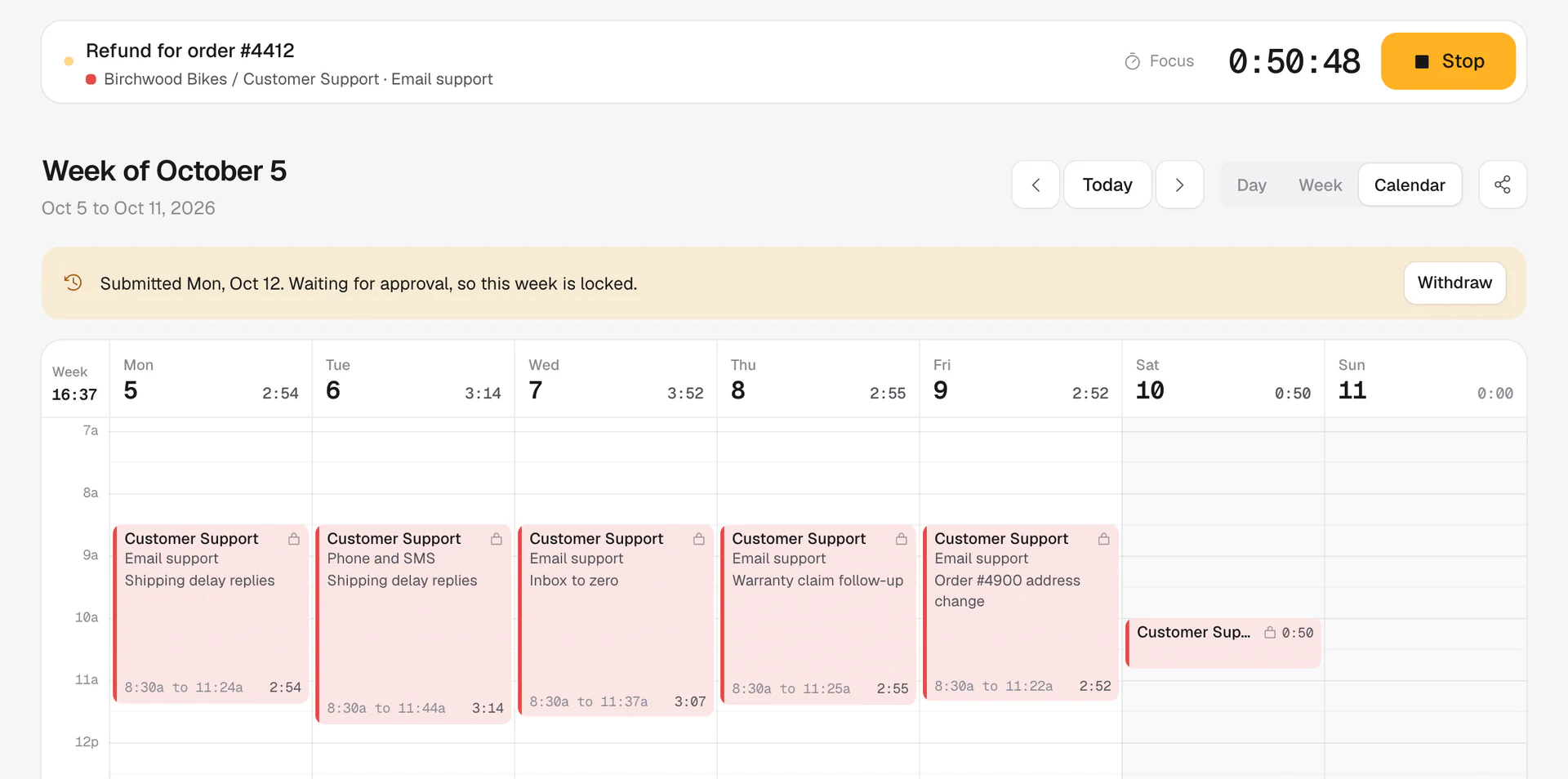Select Mon 5 day header
The width and height of the screenshot is (1568, 779).
pyautogui.click(x=211, y=380)
